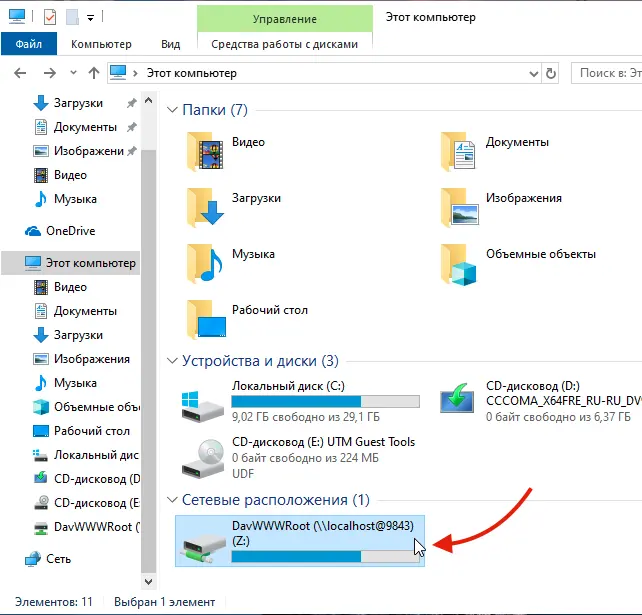Select the Загрузки folder icon in main pane
This screenshot has height=615, width=642.
pos(205,208)
